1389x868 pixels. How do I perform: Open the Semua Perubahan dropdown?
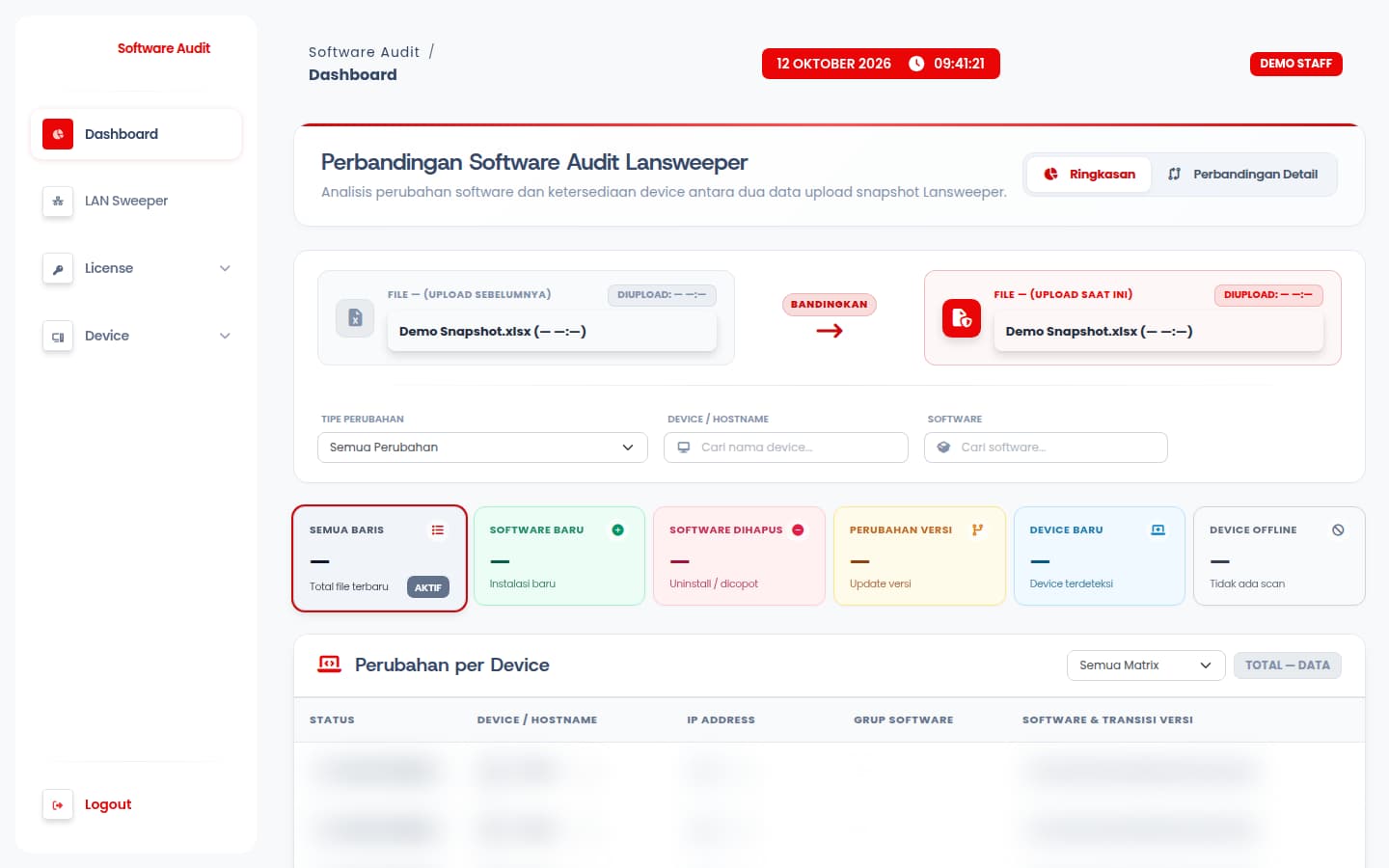pos(482,448)
